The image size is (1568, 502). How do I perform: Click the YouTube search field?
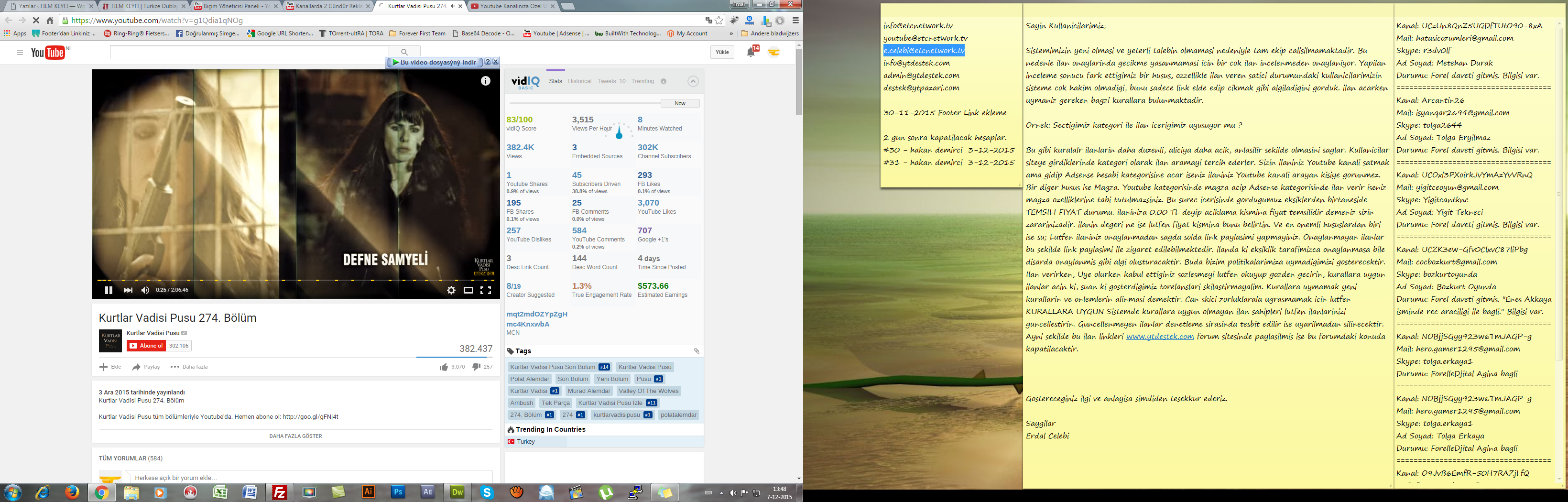coord(249,52)
